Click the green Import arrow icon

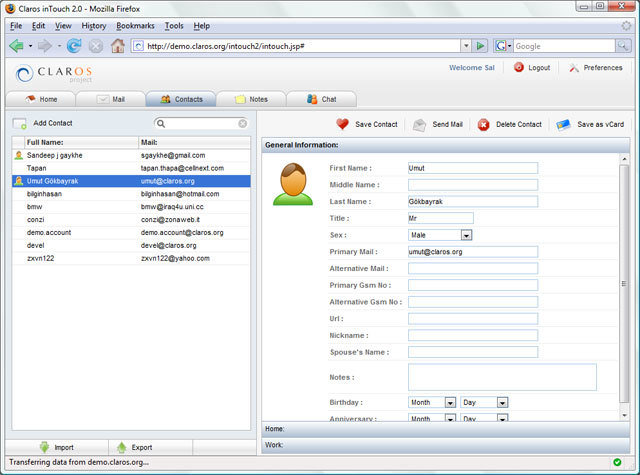44,447
